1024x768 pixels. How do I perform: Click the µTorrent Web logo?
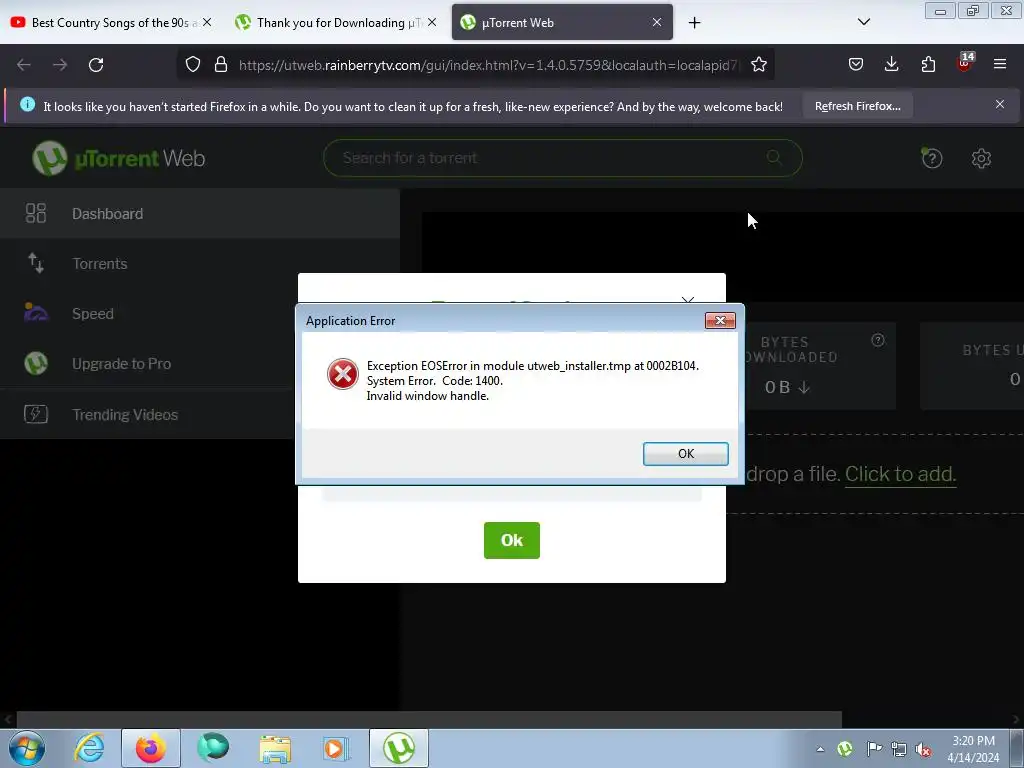(119, 158)
